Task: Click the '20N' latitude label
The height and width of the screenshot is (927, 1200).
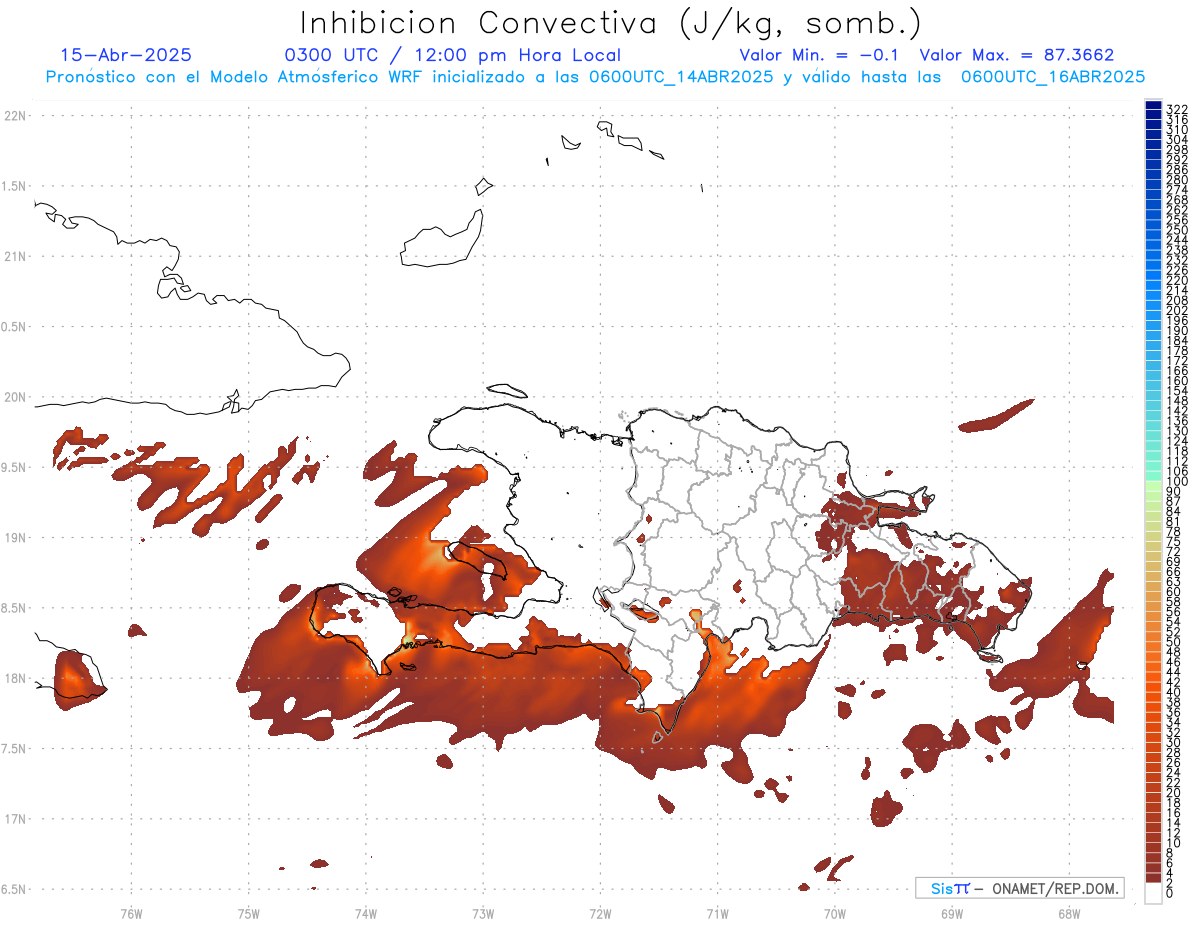Action: (14, 397)
